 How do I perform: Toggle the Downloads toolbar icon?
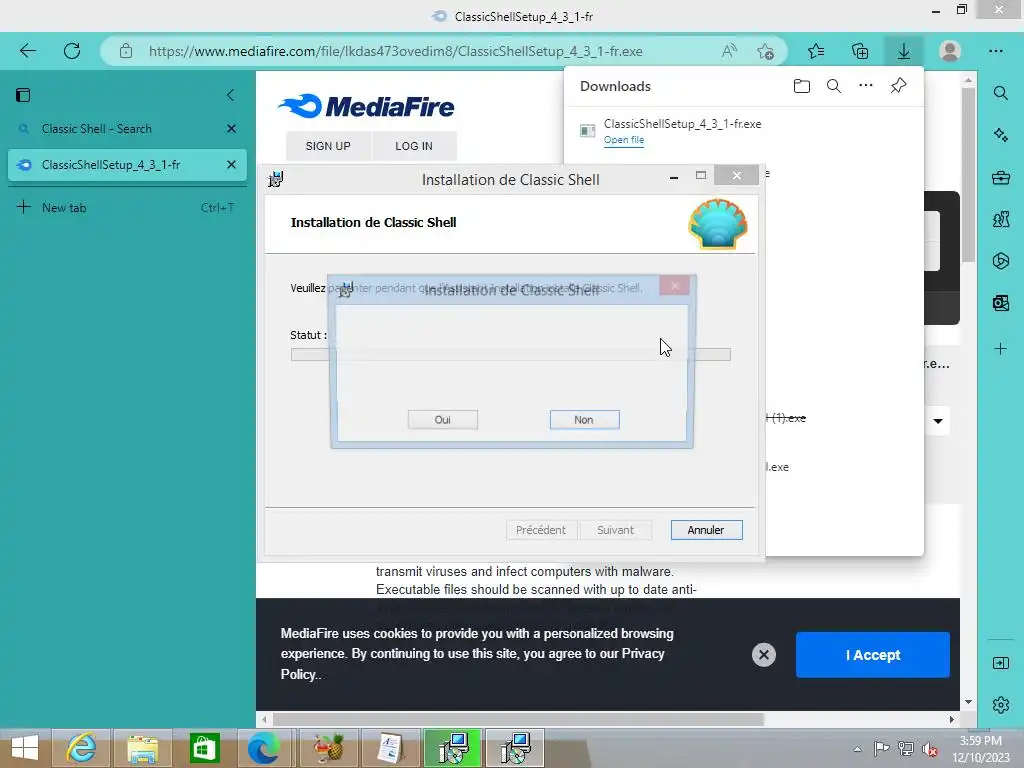point(904,51)
